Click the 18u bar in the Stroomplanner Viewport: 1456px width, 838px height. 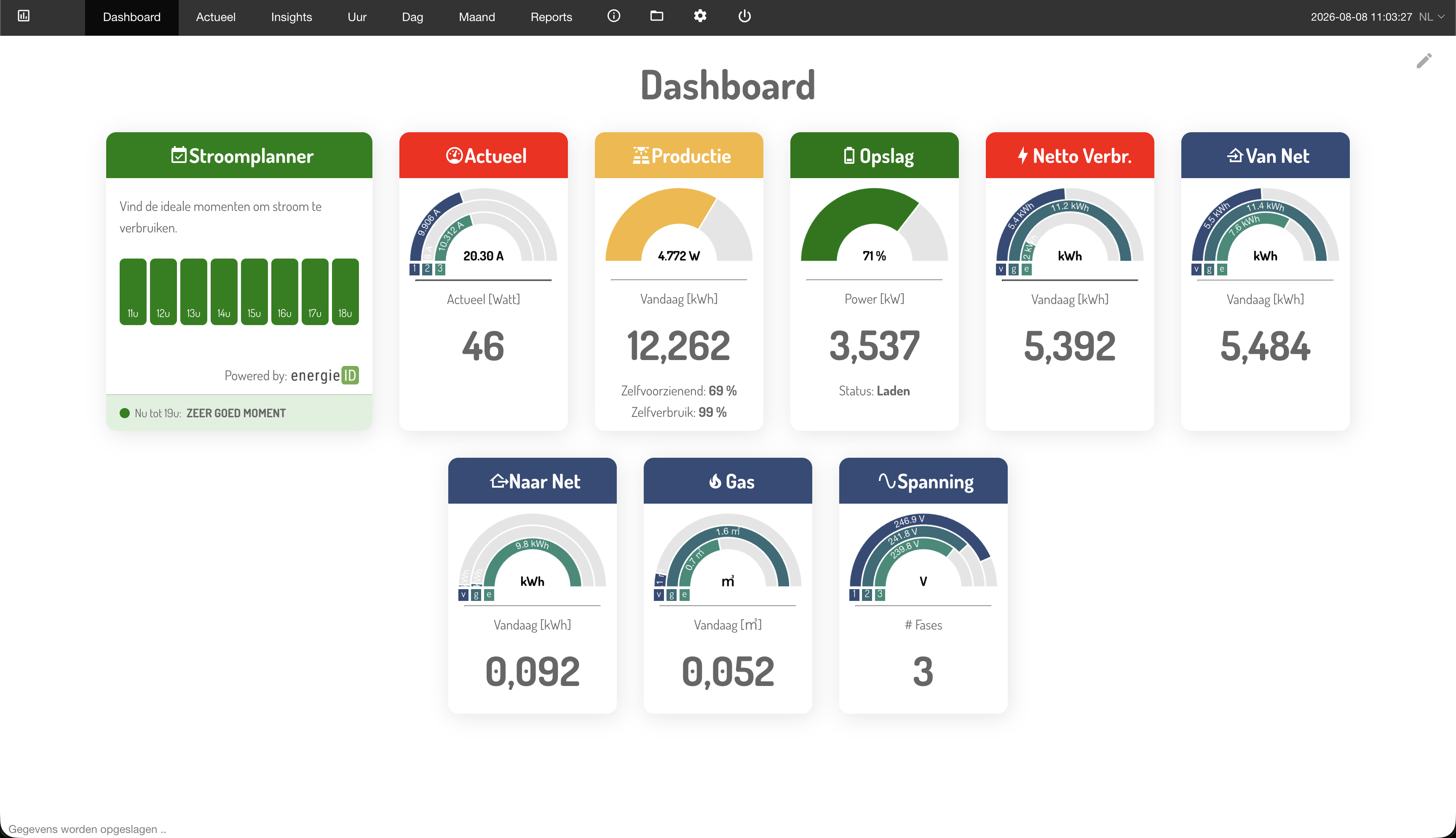tap(345, 292)
